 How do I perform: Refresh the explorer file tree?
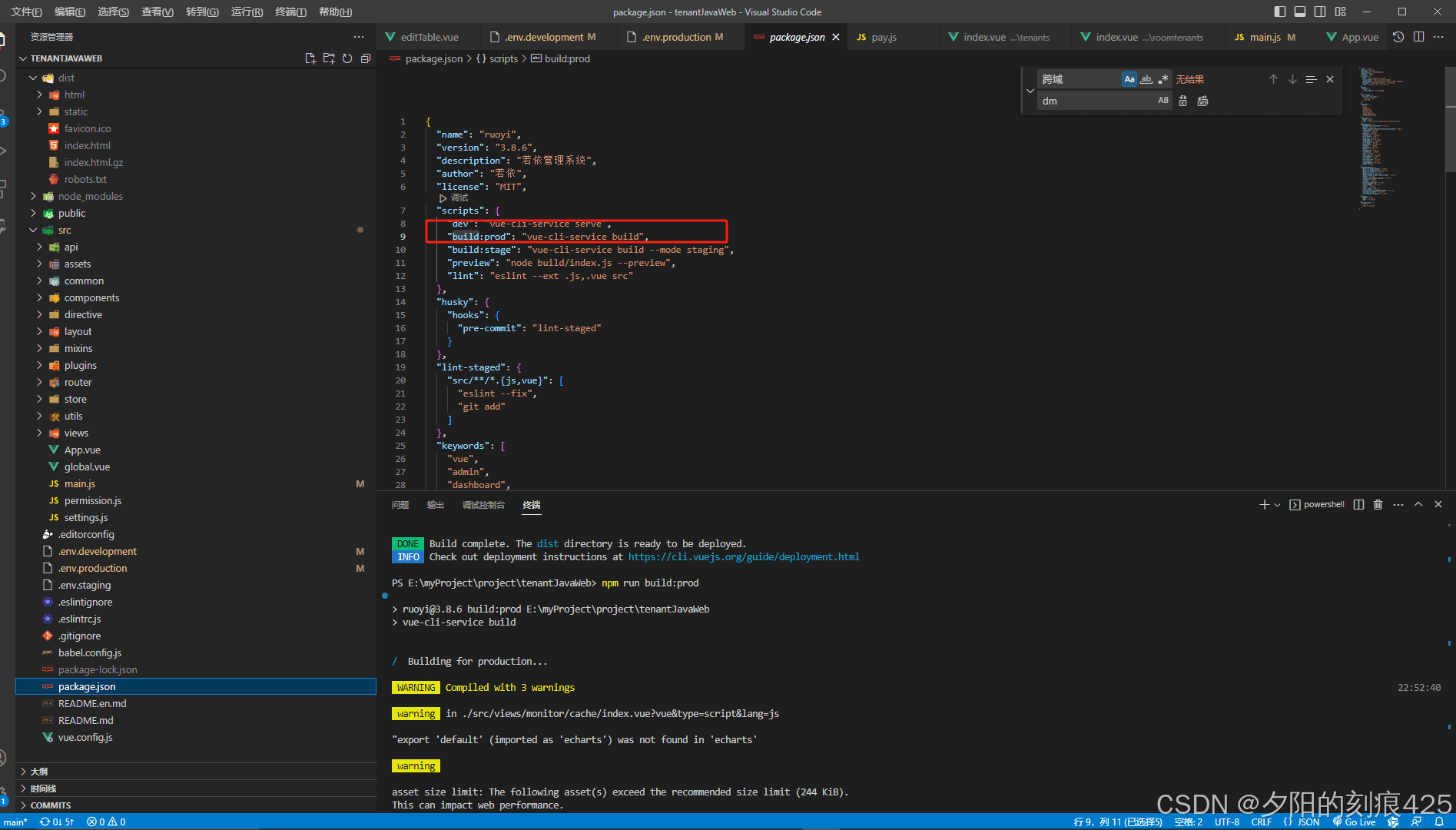tap(347, 58)
